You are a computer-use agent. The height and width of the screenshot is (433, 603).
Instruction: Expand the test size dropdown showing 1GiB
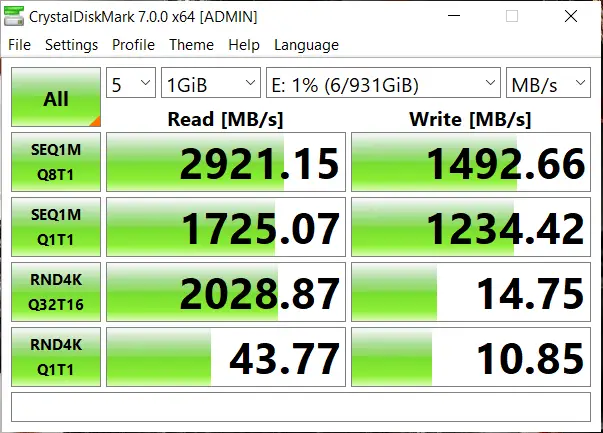click(211, 83)
